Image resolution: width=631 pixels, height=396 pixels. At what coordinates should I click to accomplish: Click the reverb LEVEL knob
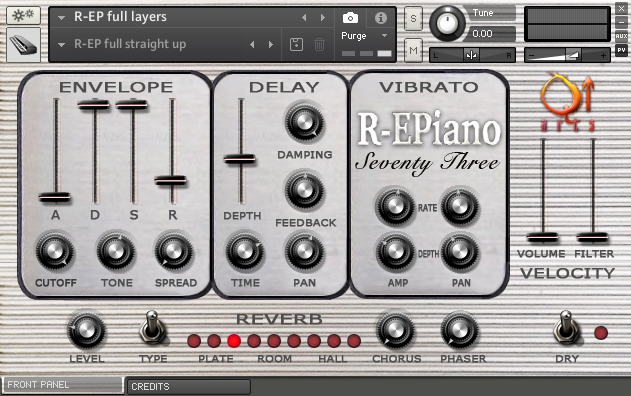(x=86, y=330)
